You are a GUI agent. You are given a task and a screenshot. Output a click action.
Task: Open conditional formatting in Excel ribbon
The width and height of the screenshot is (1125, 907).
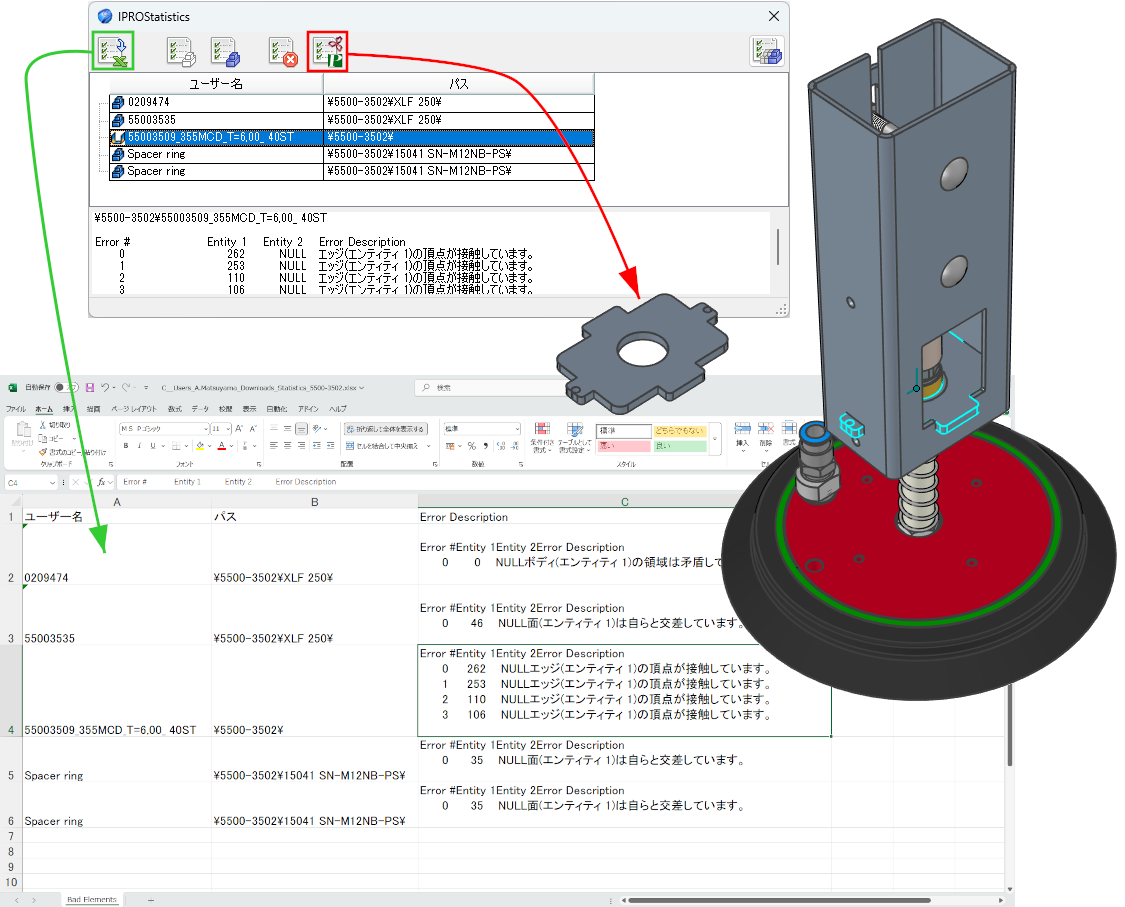[542, 437]
